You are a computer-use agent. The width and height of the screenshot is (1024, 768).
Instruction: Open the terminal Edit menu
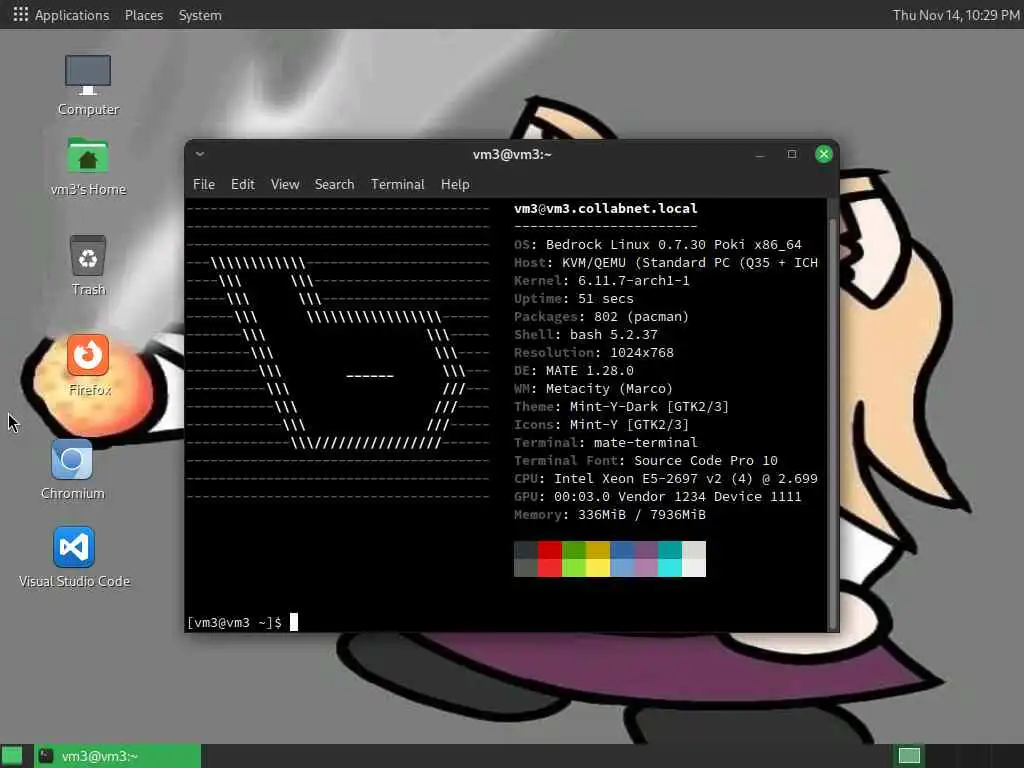[242, 184]
